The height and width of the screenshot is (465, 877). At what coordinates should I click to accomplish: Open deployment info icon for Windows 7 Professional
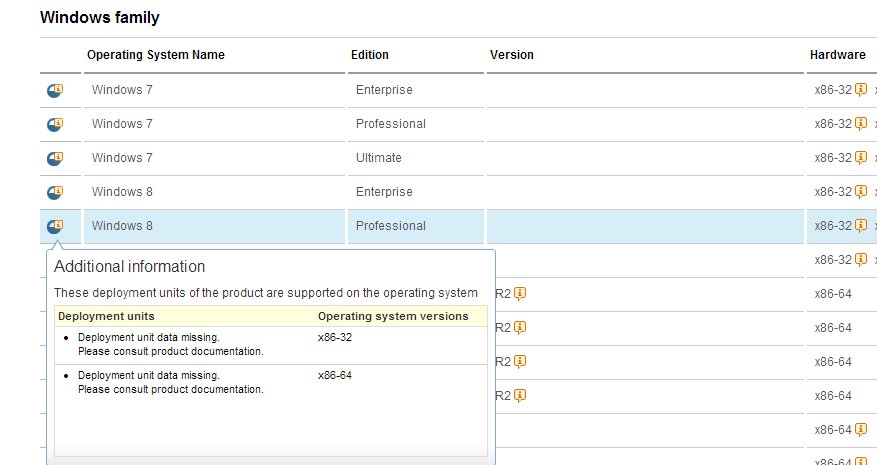[55, 124]
